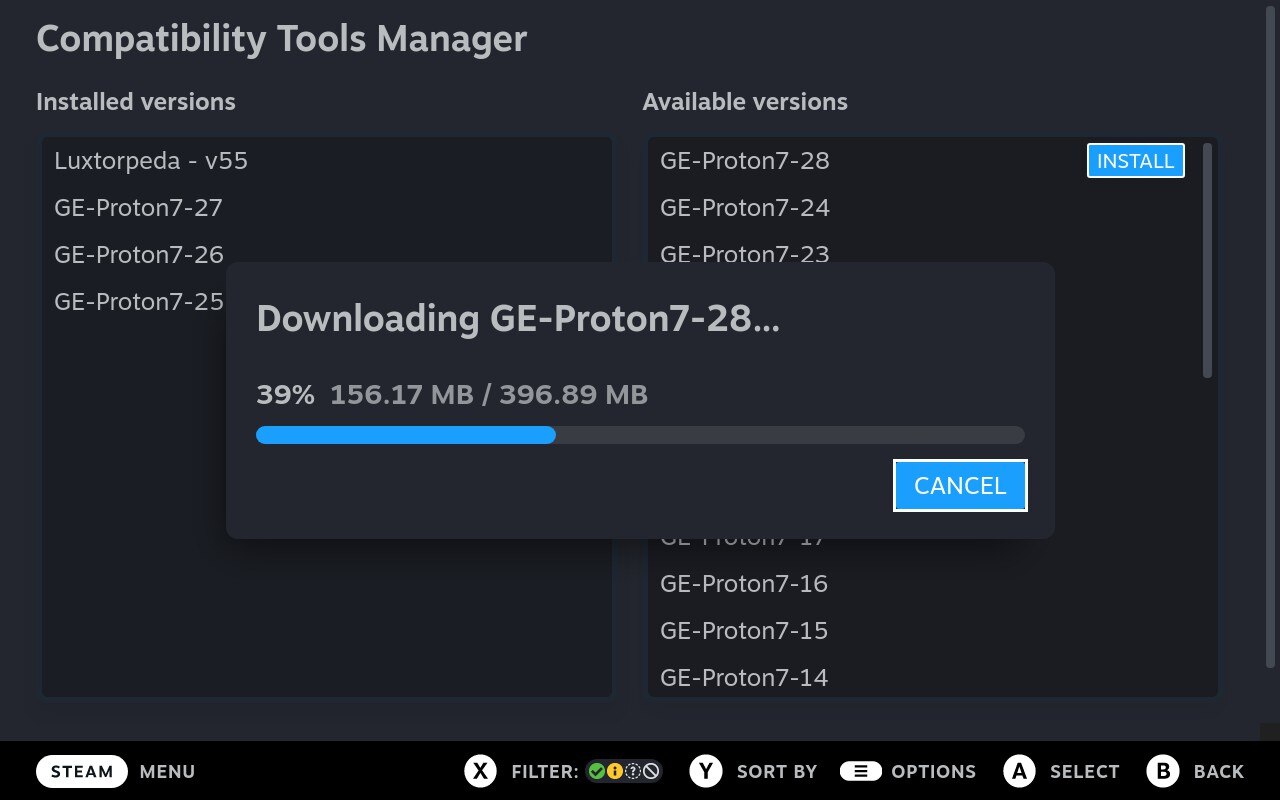Open OPTIONS in footer
The height and width of the screenshot is (800, 1280).
tap(934, 772)
